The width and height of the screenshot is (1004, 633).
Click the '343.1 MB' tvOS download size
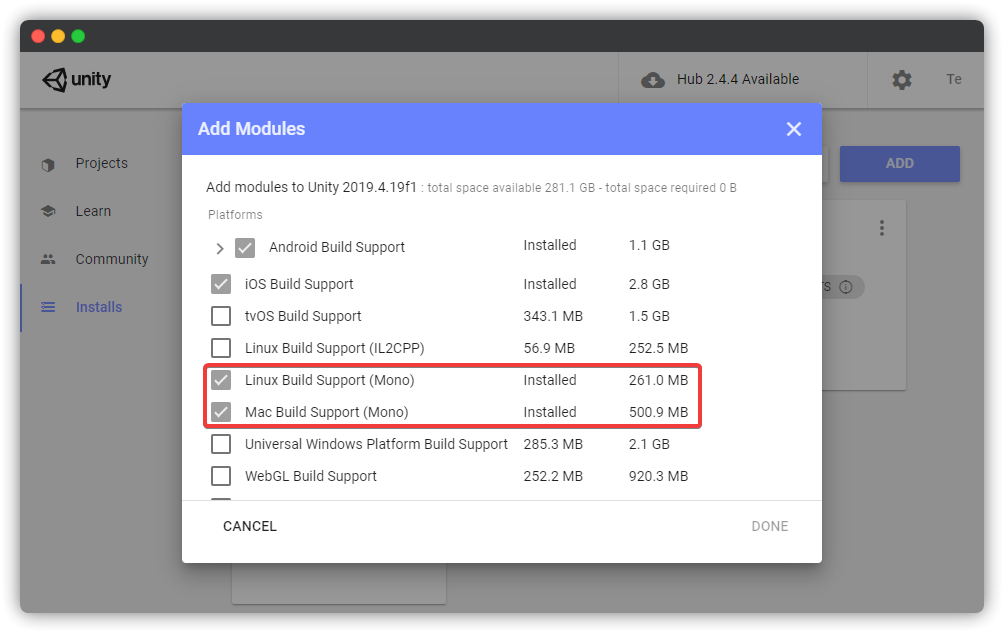point(553,316)
